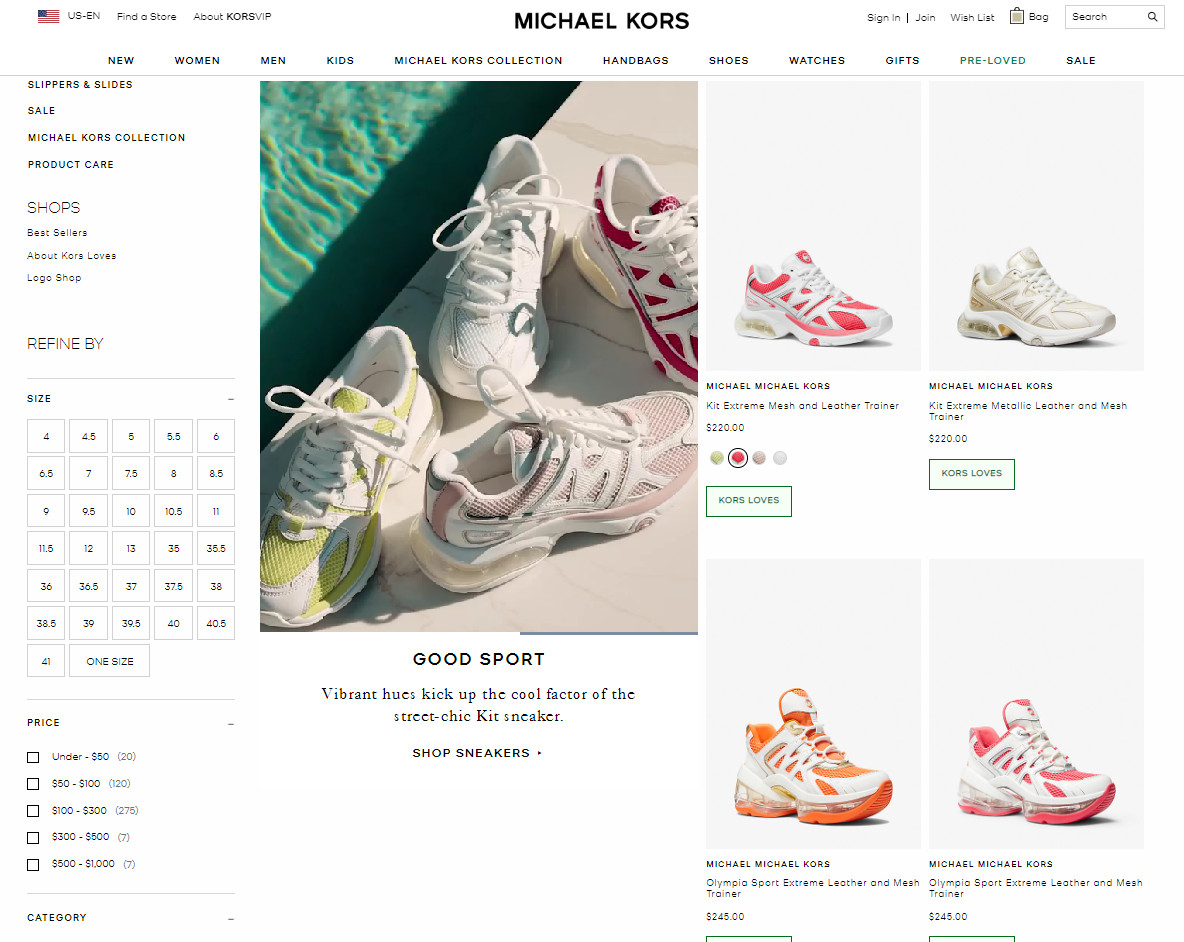Image resolution: width=1184 pixels, height=942 pixels.
Task: Open the Handbags menu
Action: click(635, 60)
